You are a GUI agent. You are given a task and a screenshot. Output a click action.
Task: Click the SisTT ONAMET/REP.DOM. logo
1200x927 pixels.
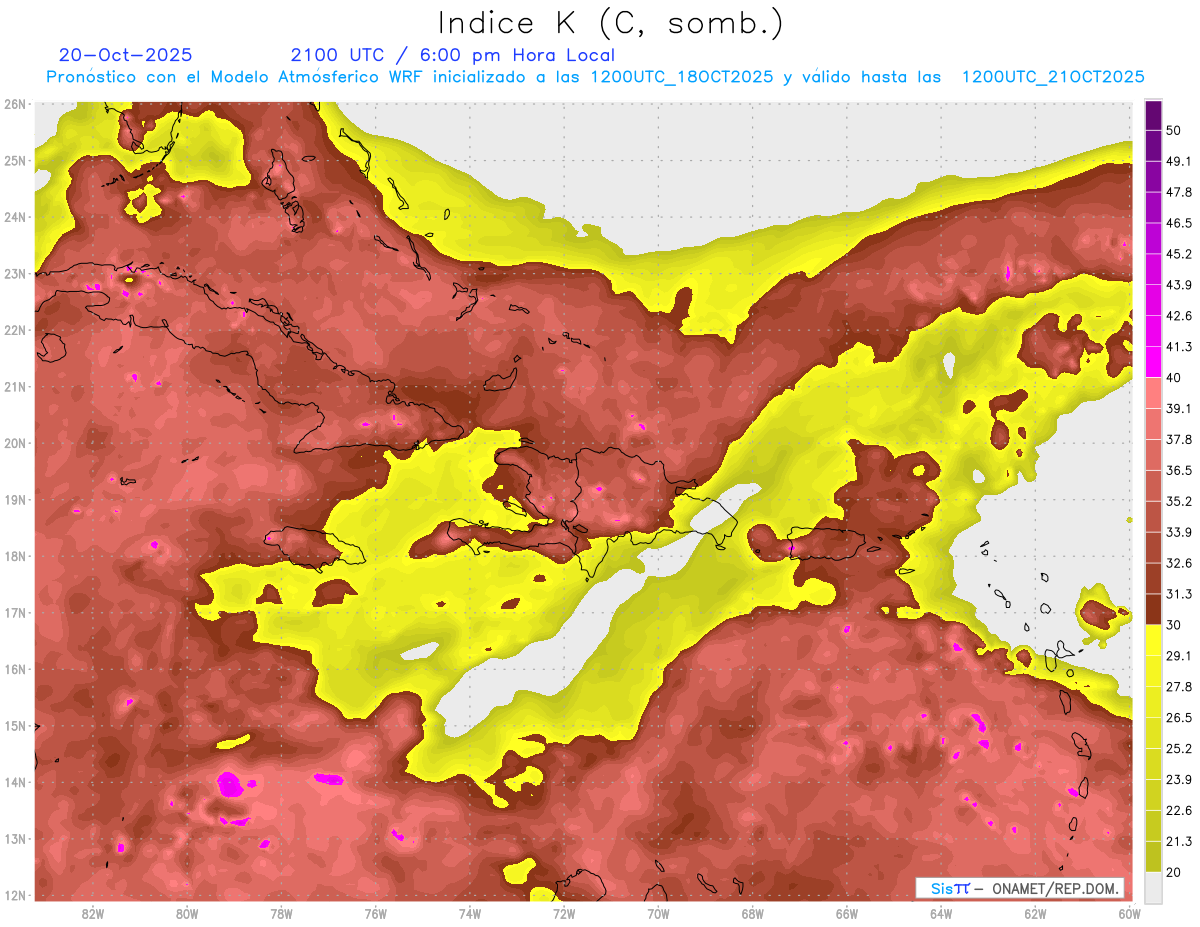pyautogui.click(x=1020, y=888)
